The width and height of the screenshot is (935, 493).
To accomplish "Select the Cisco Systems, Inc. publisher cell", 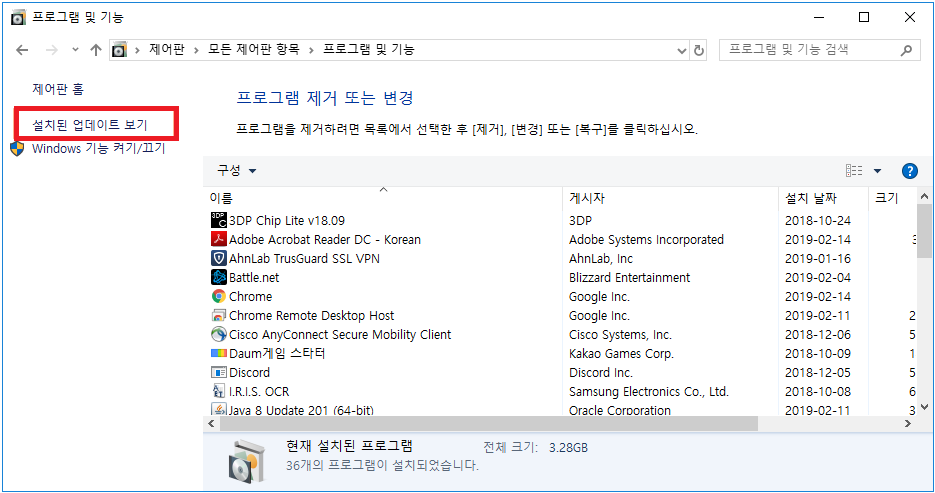I will pyautogui.click(x=620, y=335).
